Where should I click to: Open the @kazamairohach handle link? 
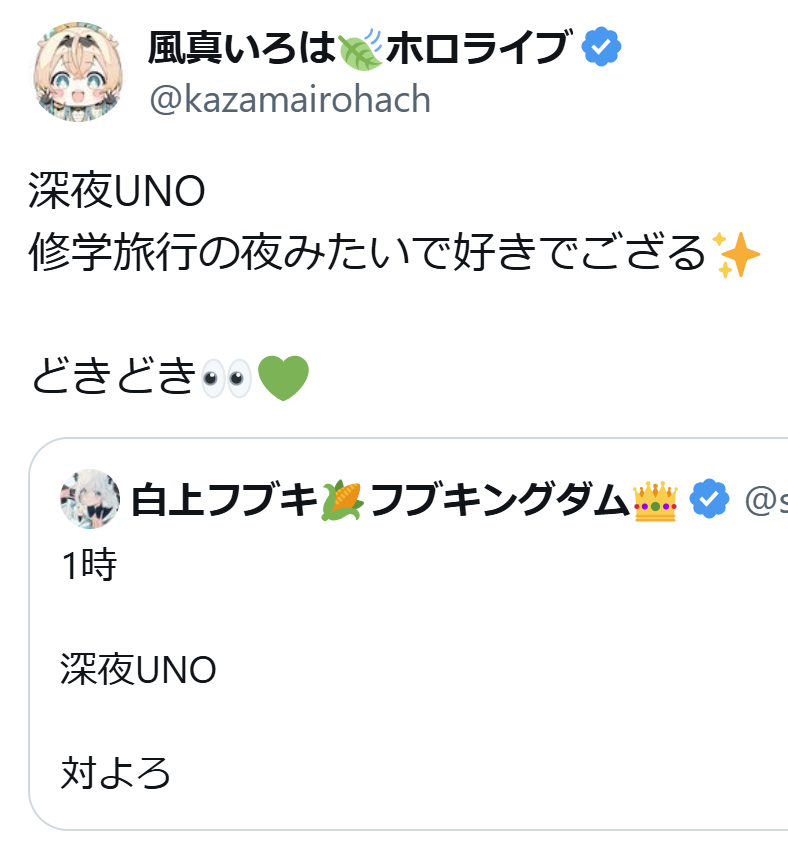pyautogui.click(x=289, y=99)
